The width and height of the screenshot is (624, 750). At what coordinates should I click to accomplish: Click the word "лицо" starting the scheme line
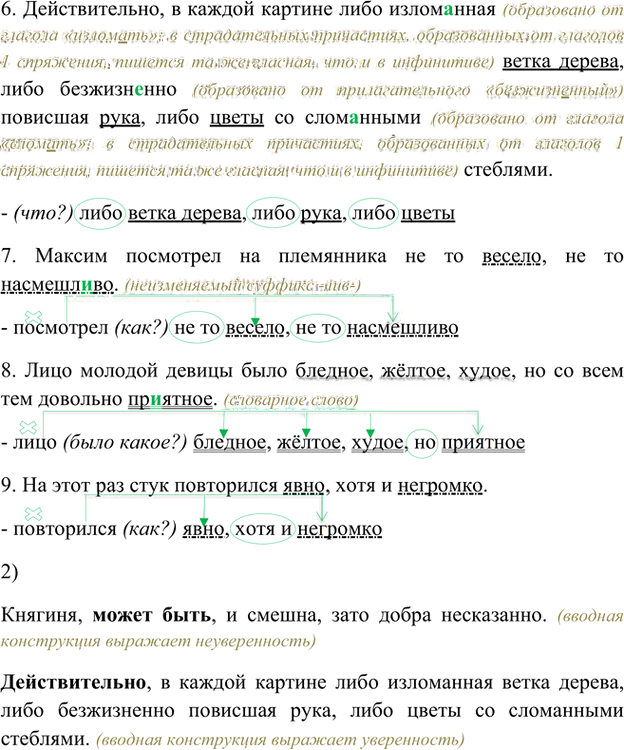(35, 442)
